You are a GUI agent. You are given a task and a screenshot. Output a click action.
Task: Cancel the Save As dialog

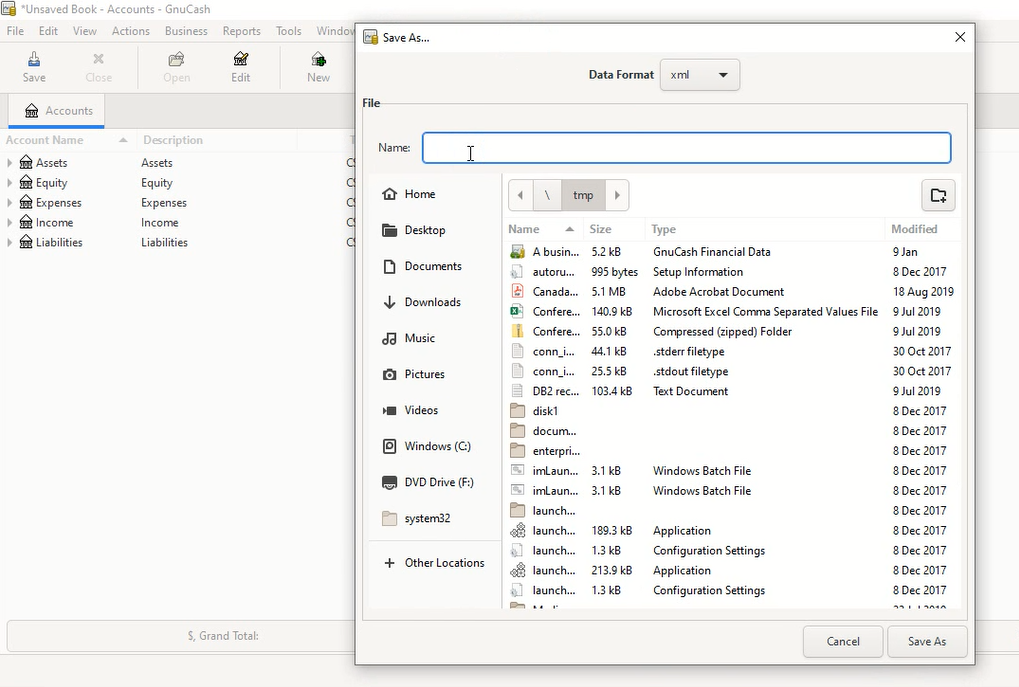coord(842,642)
